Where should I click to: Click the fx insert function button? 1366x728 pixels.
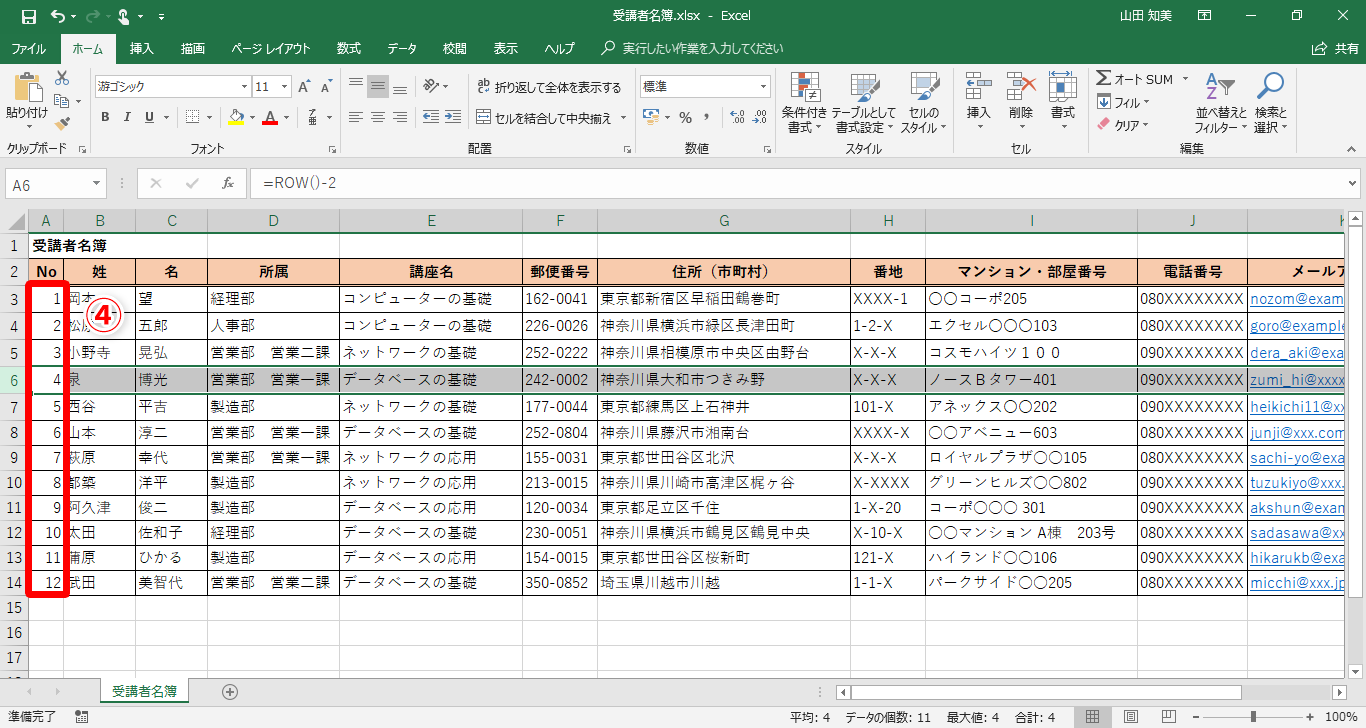pos(228,183)
